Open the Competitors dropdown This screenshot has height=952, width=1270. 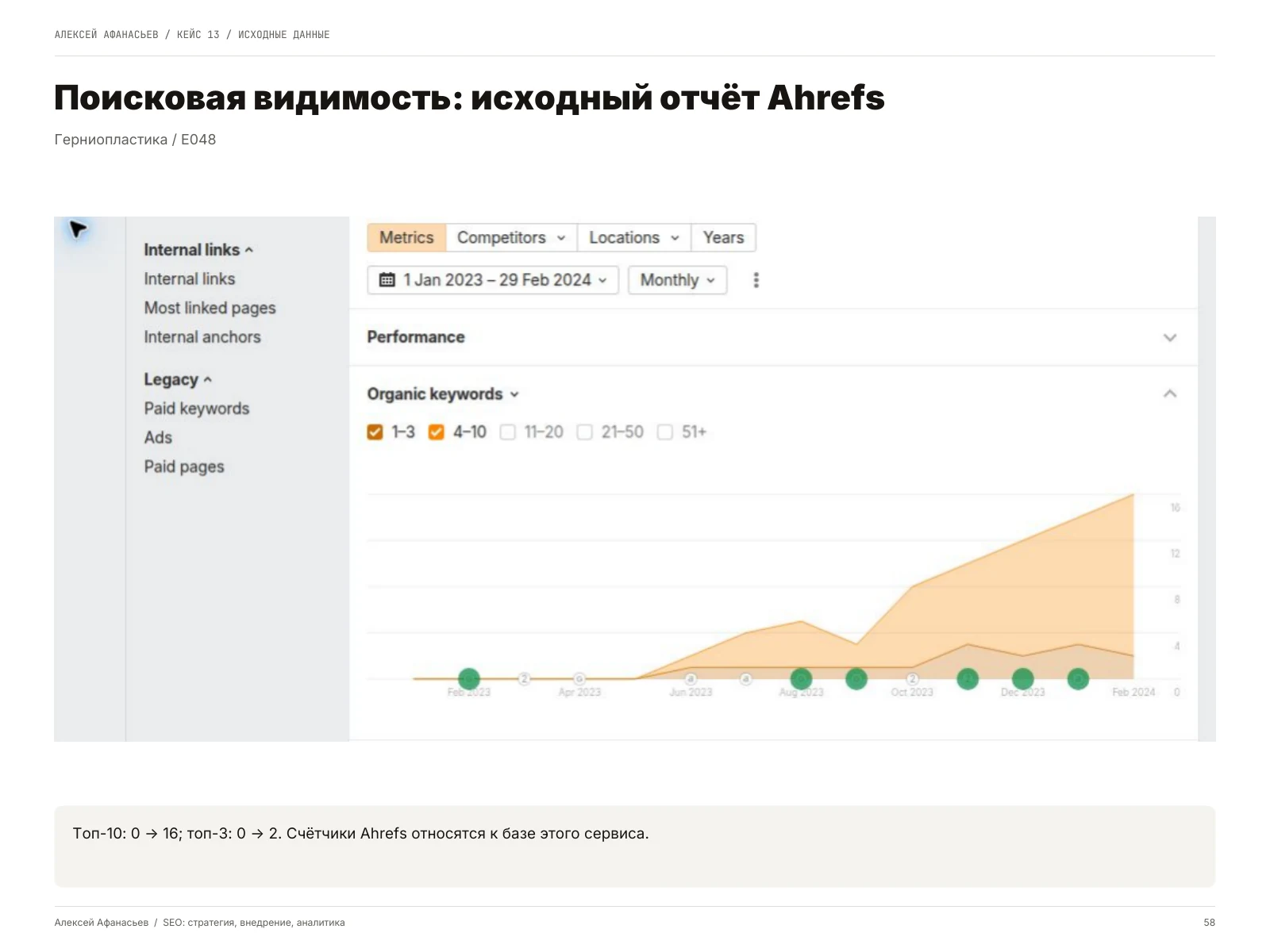pyautogui.click(x=511, y=238)
